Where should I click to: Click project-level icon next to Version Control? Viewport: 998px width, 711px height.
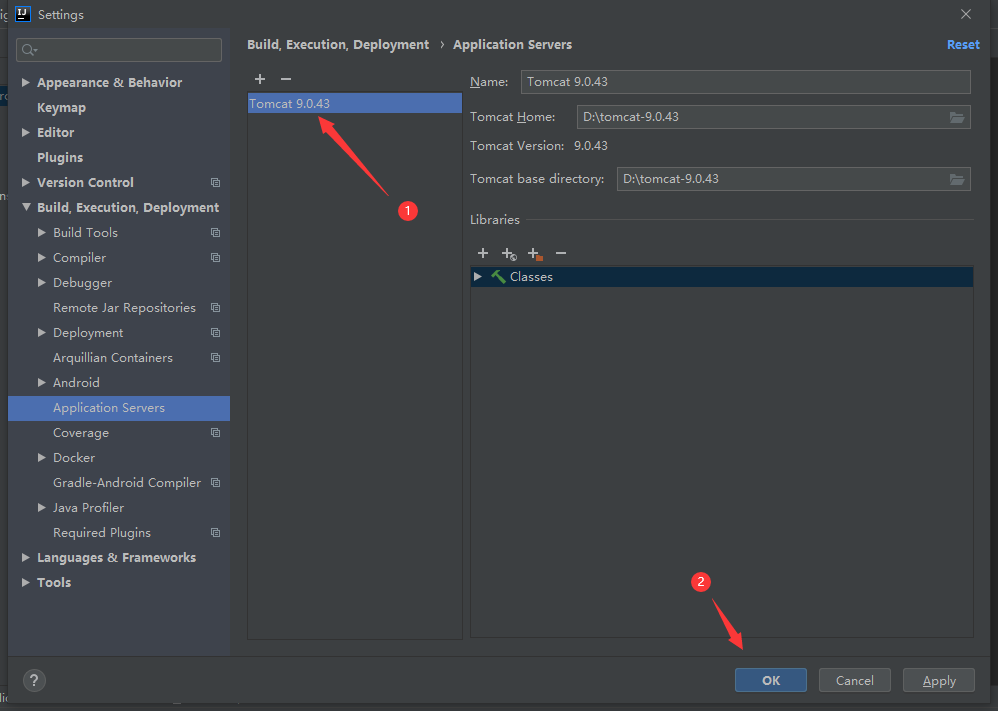click(x=216, y=183)
